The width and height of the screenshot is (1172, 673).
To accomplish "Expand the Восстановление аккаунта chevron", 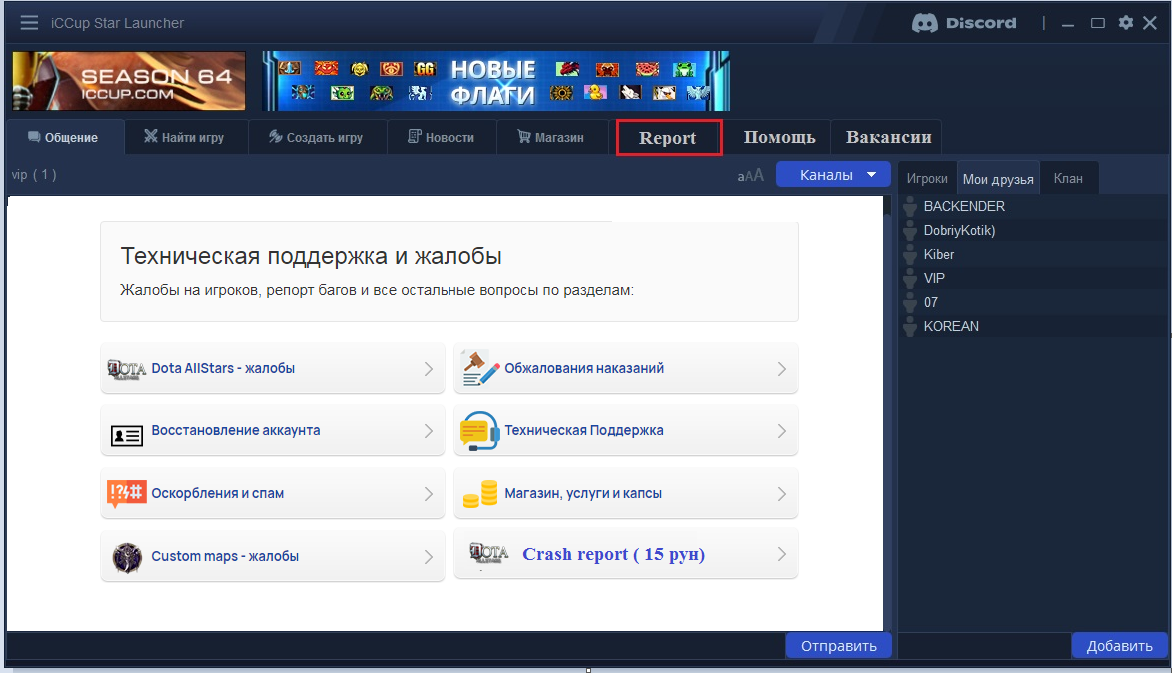I will click(x=429, y=431).
